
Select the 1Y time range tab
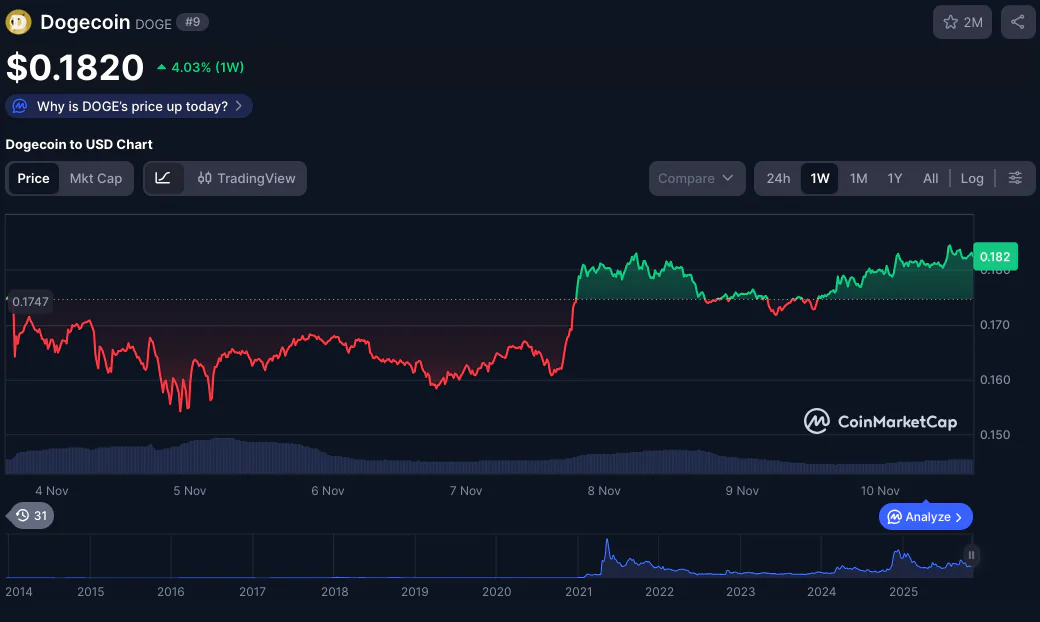[x=895, y=178]
